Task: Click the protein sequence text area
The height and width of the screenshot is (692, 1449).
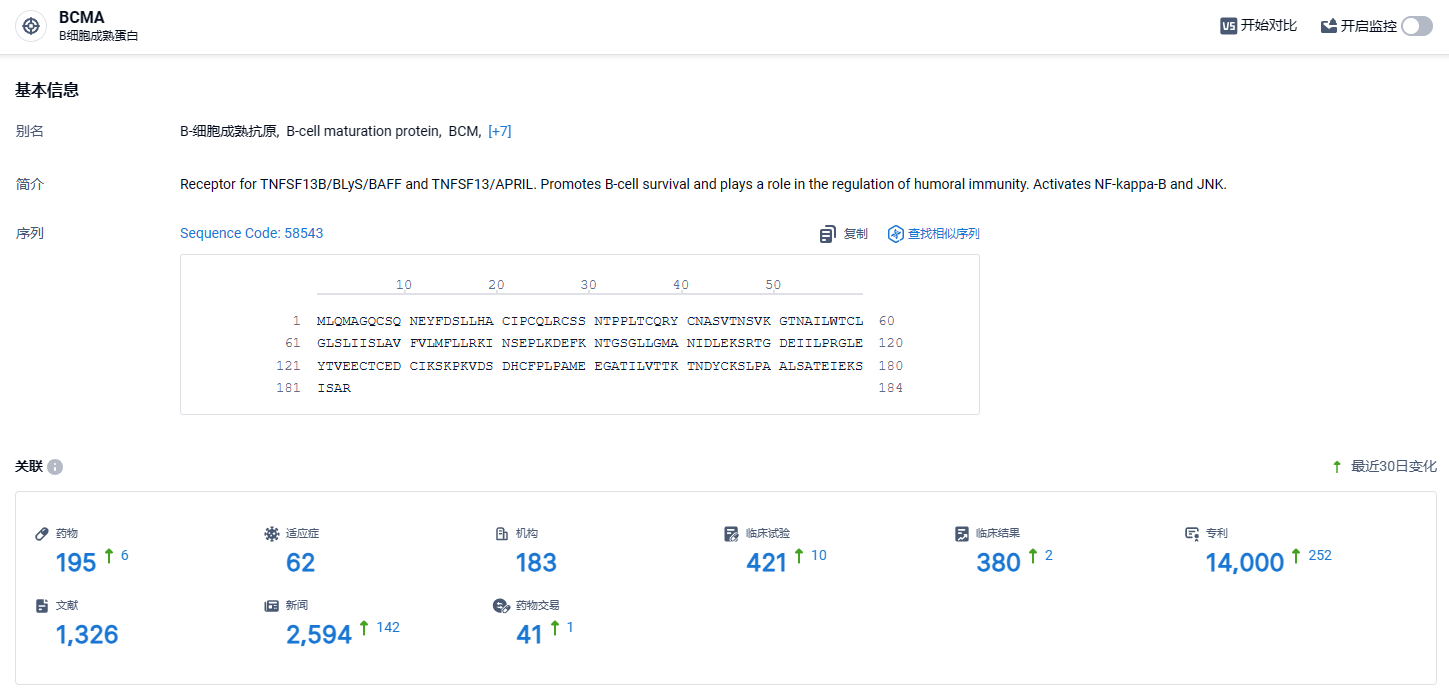Action: click(x=580, y=334)
